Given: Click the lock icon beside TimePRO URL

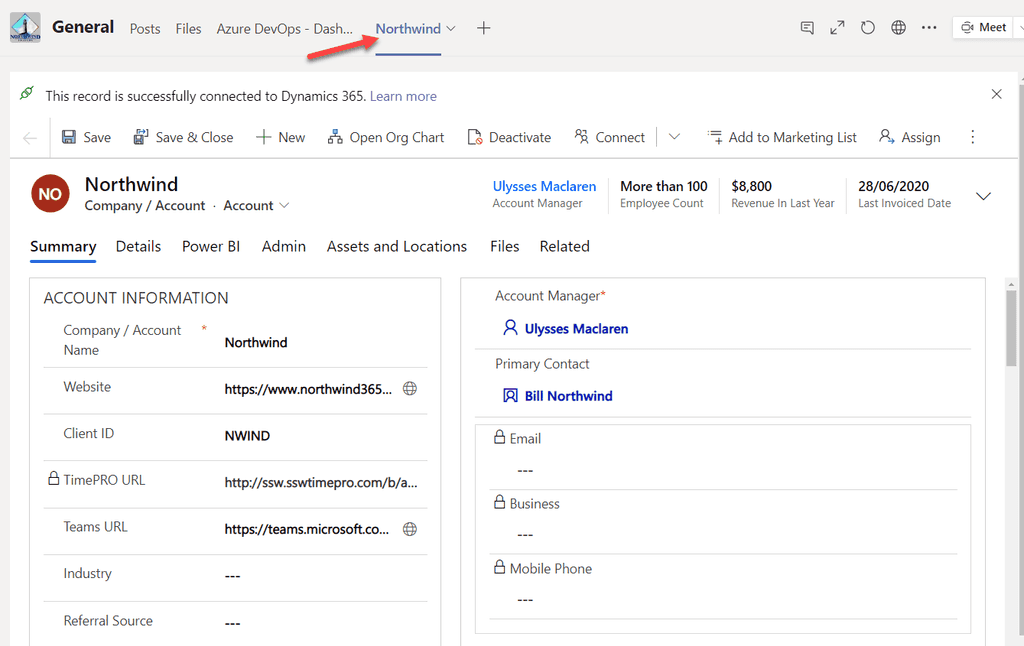Looking at the screenshot, I should (x=54, y=479).
